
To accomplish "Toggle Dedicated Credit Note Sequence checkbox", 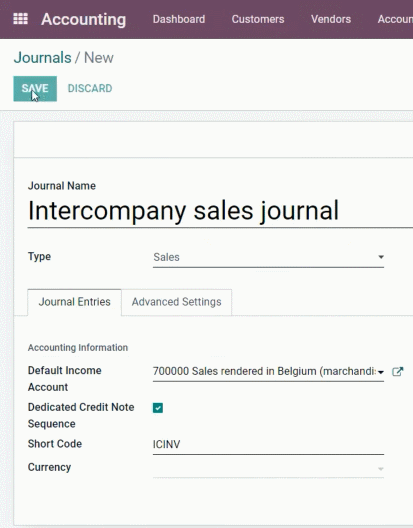I will (x=158, y=408).
